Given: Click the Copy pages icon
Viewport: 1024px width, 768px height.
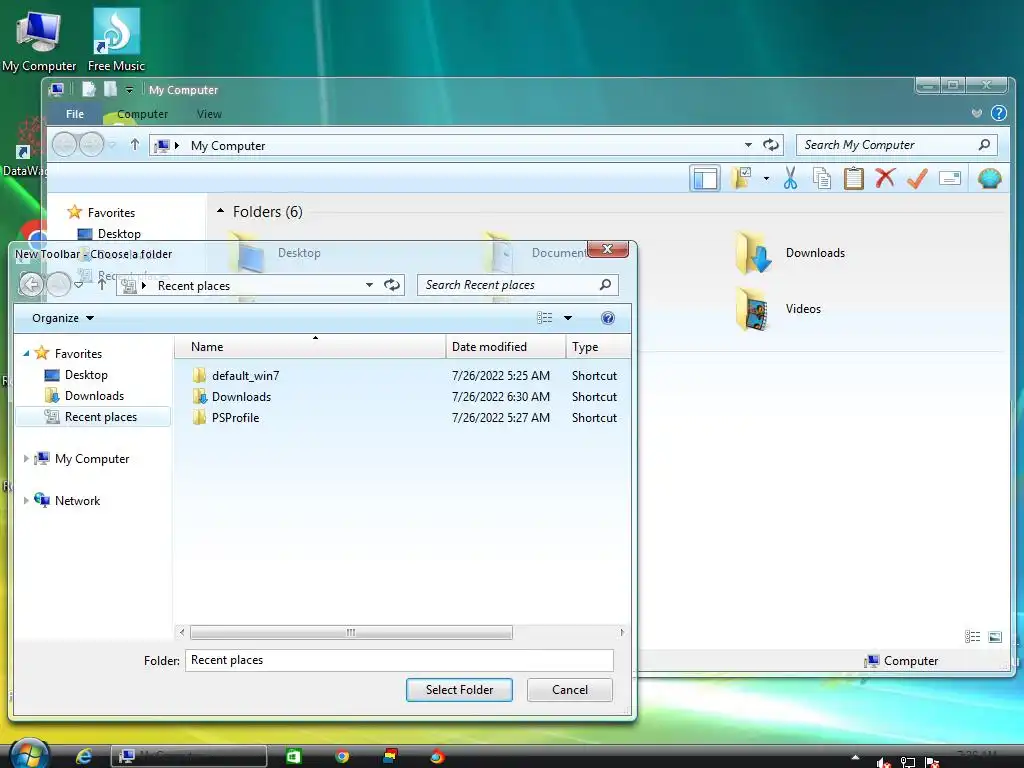Looking at the screenshot, I should pos(822,178).
